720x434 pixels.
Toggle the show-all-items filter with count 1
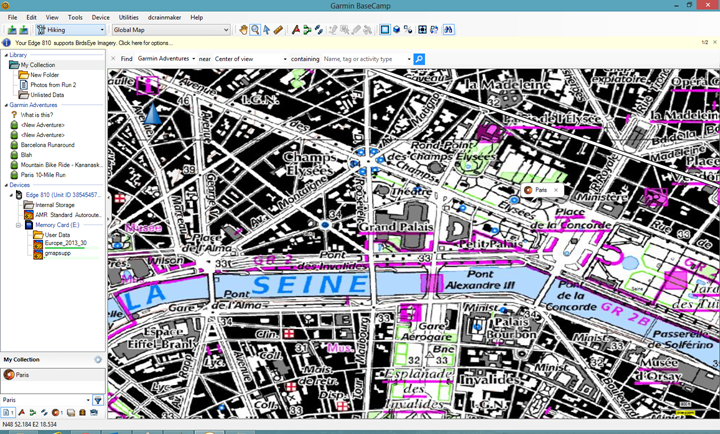(8, 412)
